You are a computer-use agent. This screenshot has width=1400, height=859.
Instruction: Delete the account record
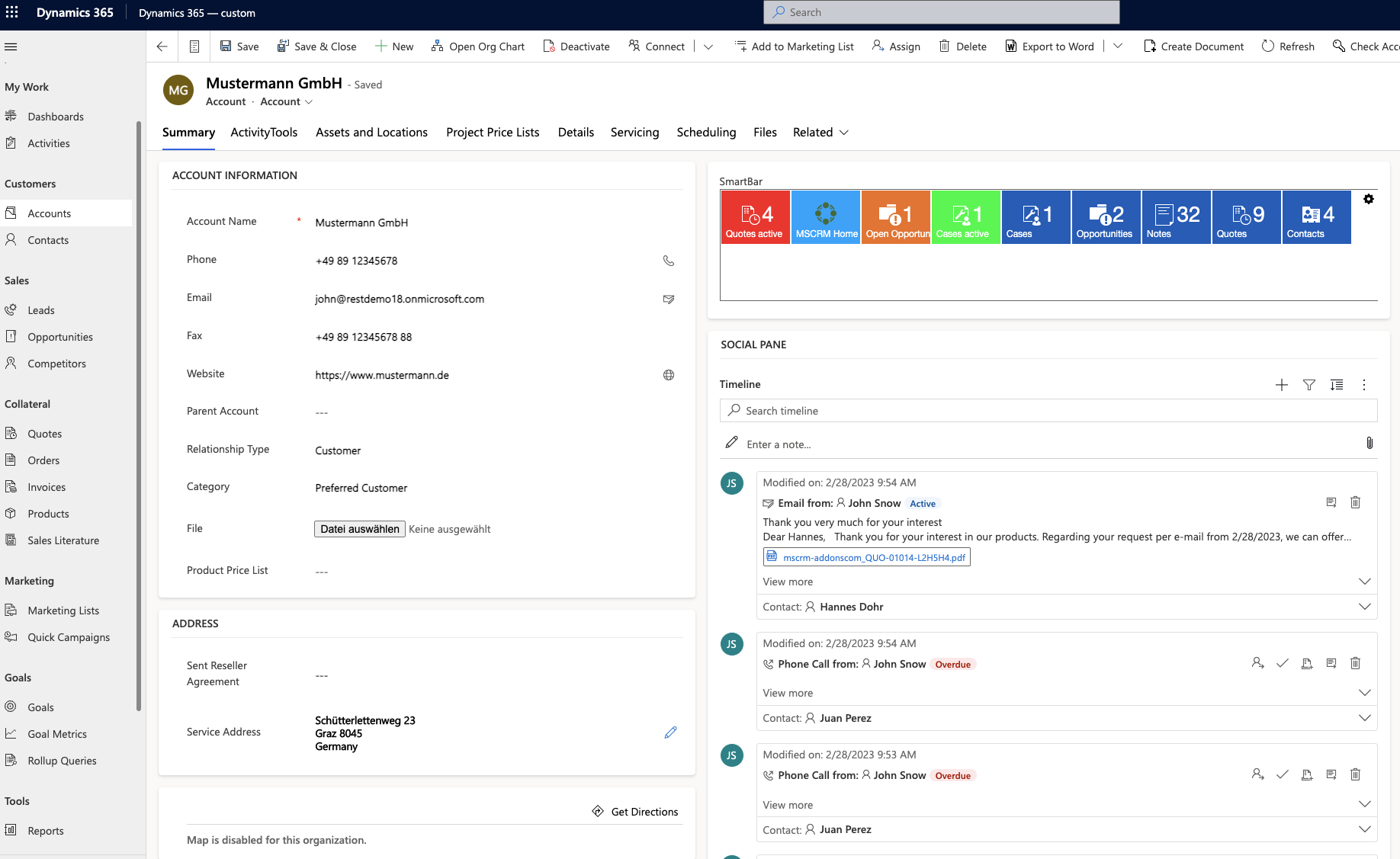962,46
